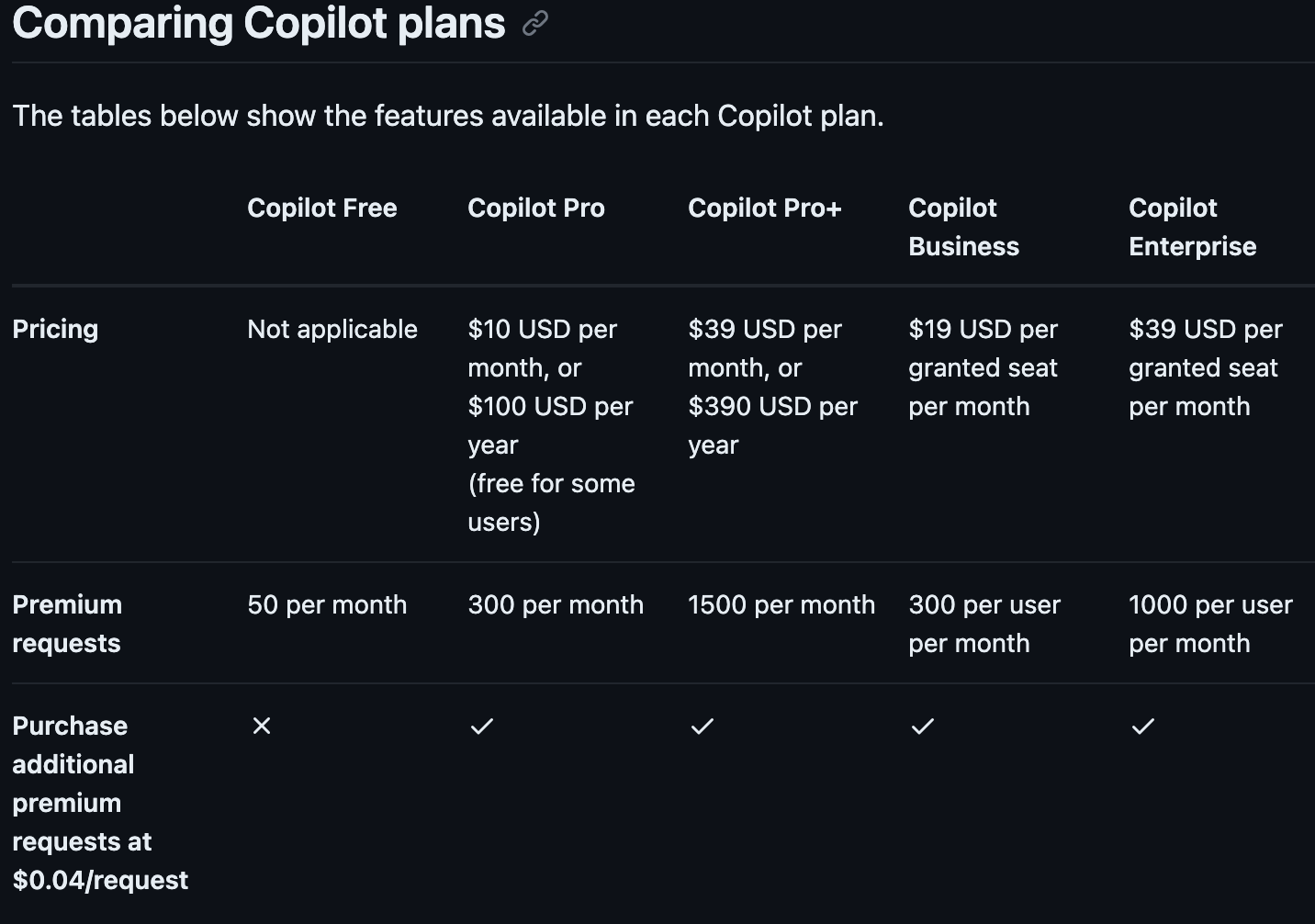Click the Comparing Copilot plans heading
Image resolution: width=1315 pixels, height=924 pixels.
[259, 23]
